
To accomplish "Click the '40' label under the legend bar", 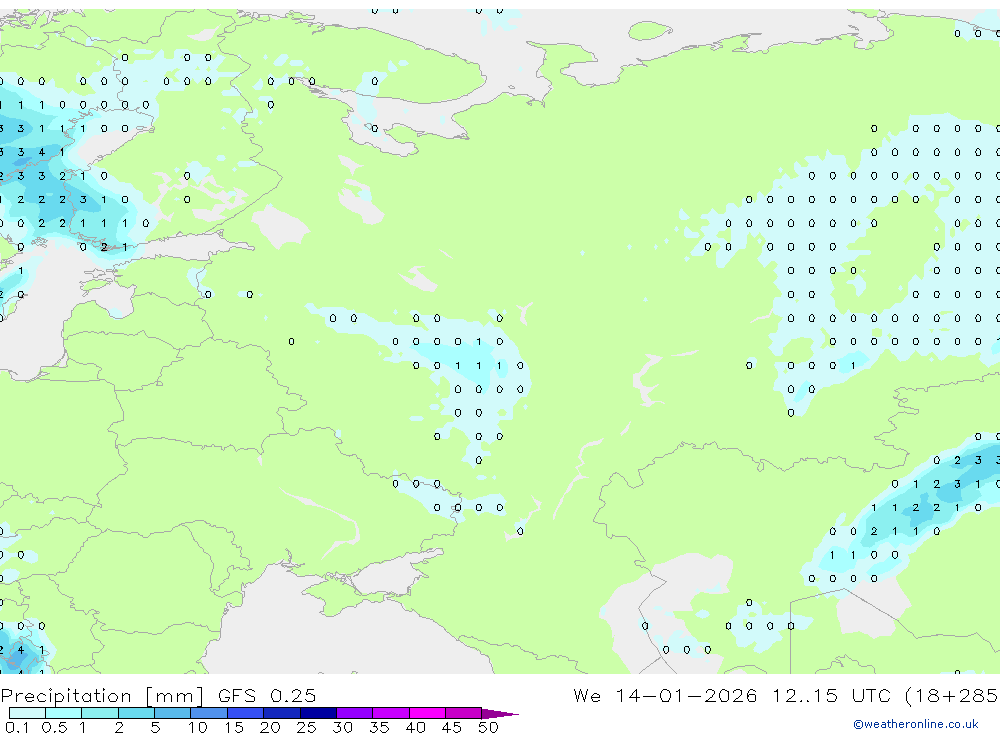I will [415, 727].
